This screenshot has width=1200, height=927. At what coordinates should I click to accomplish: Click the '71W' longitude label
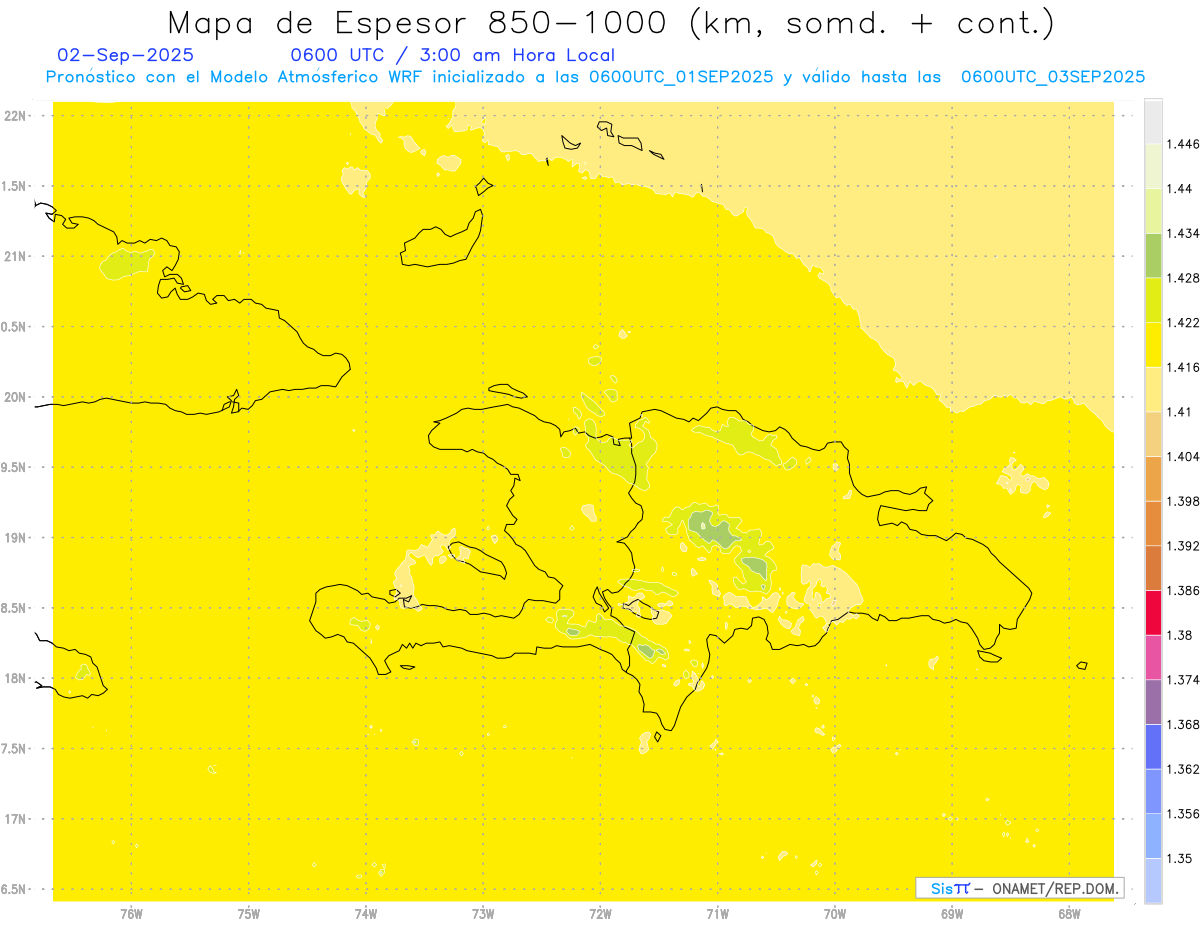[x=717, y=913]
